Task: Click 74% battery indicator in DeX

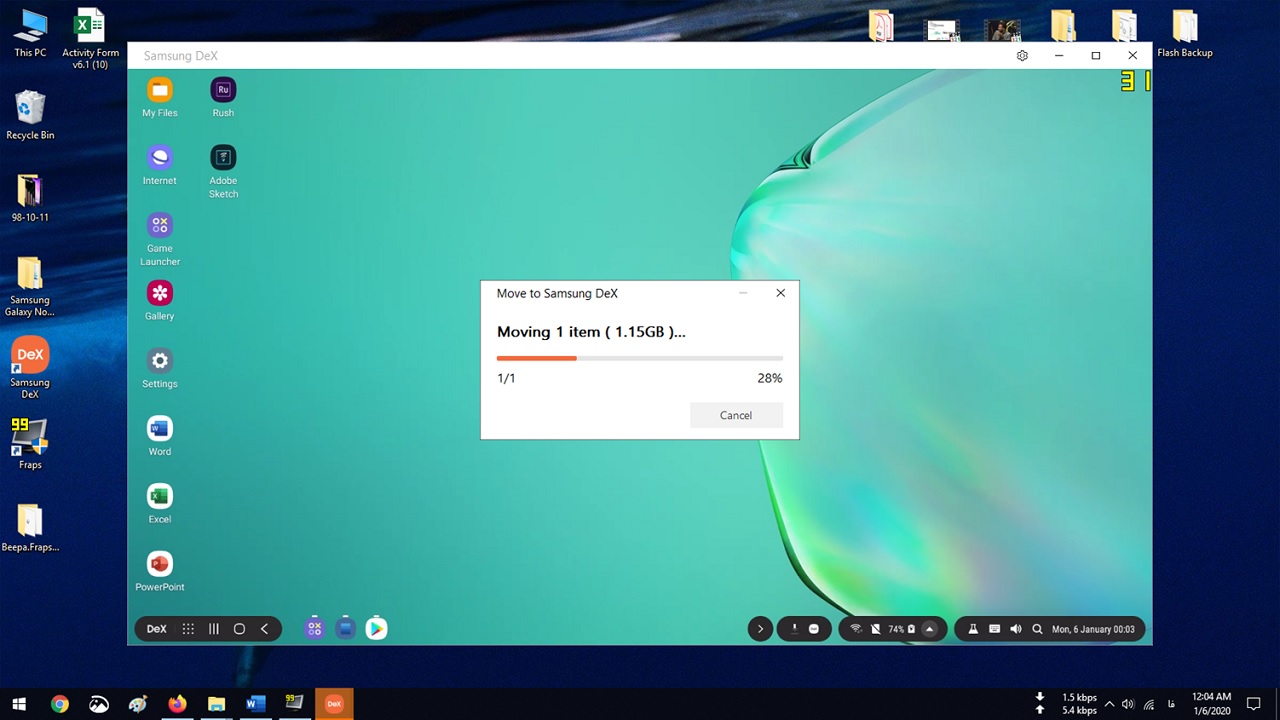Action: (901, 629)
